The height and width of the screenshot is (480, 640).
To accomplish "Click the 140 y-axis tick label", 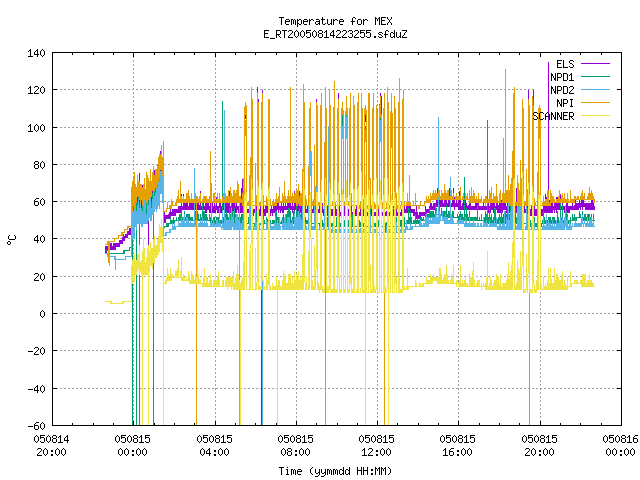I will click(36, 53).
